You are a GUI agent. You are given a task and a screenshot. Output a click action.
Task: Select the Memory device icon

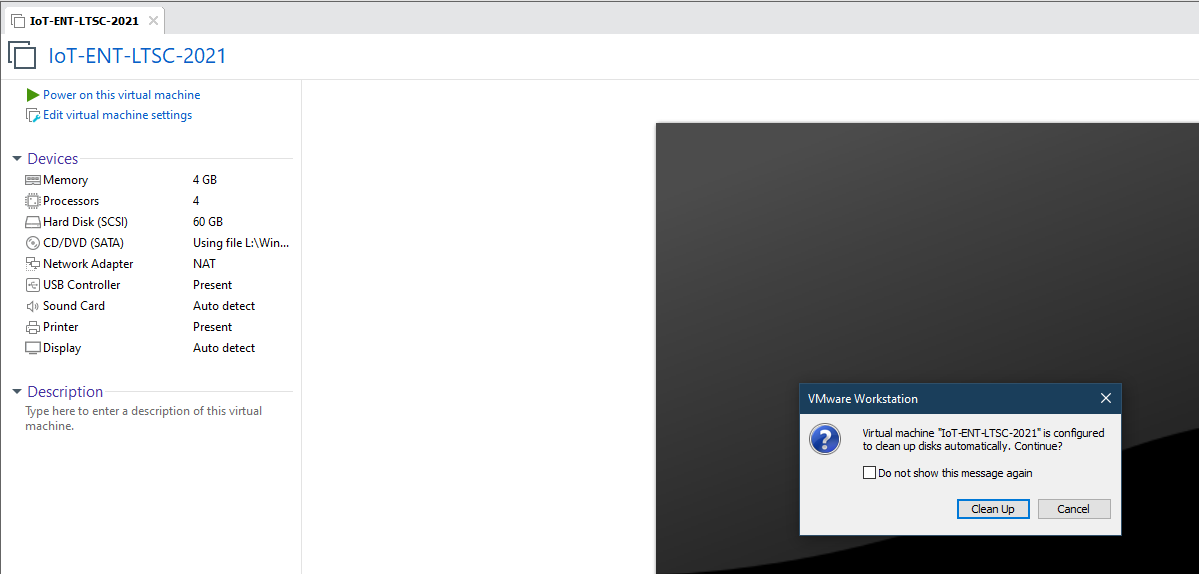[33, 180]
